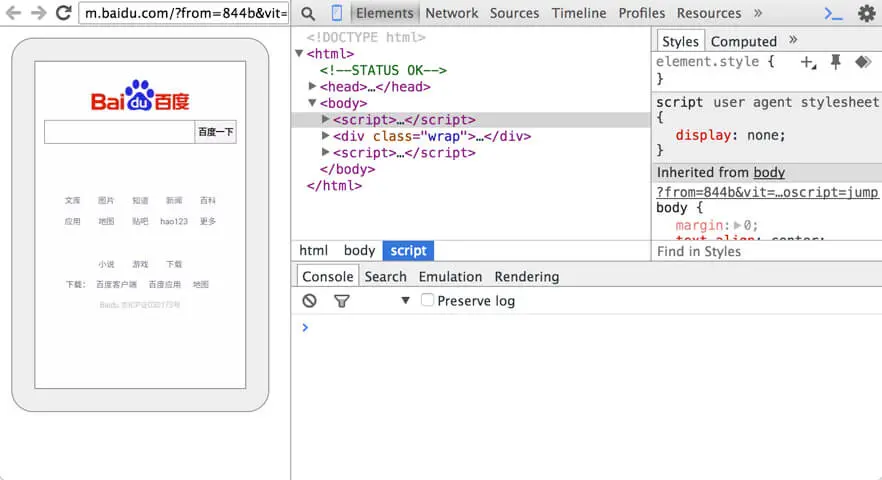This screenshot has width=882, height=480.
Task: Select the STATUS OK comment line
Action: click(x=383, y=70)
